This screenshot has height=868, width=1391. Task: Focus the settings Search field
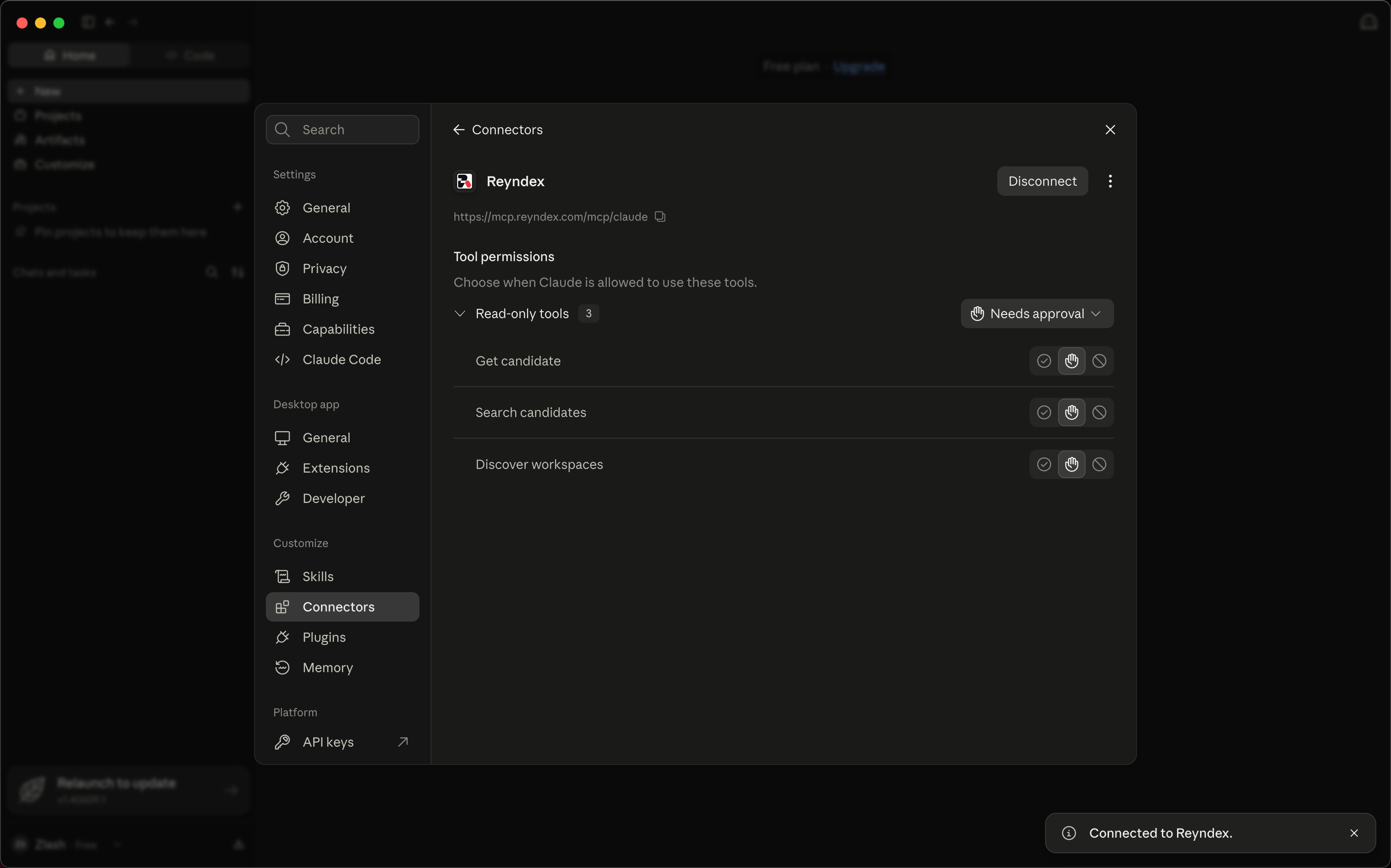coord(342,130)
